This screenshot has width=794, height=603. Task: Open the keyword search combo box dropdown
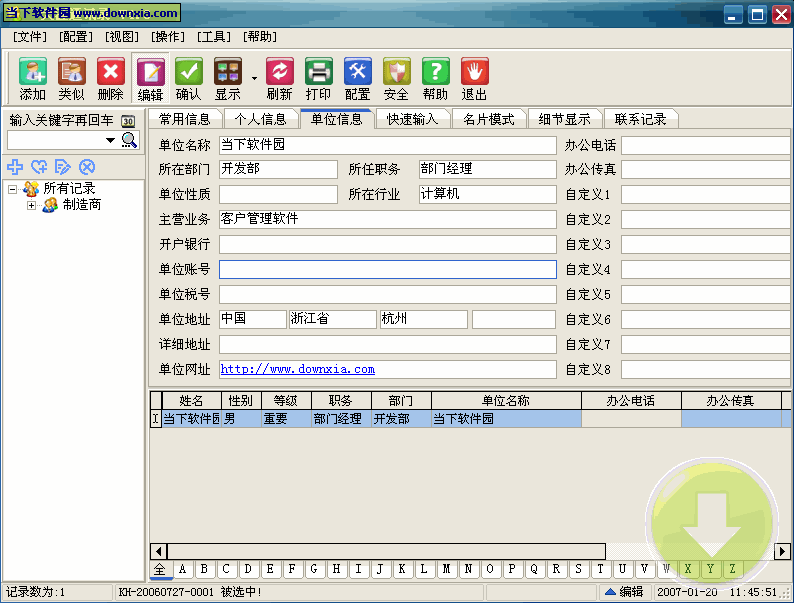click(x=111, y=140)
